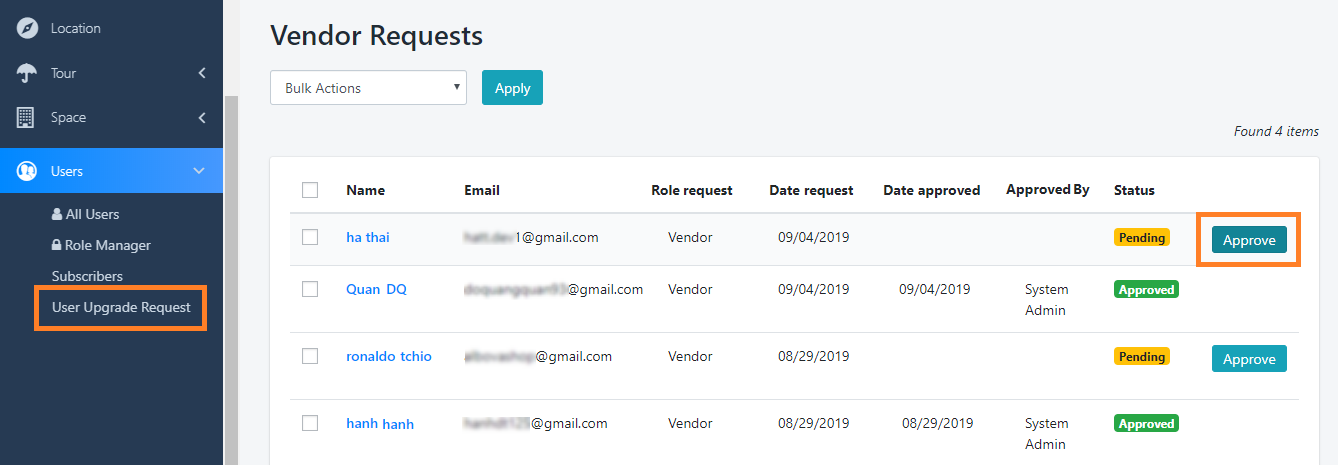Expand the Space menu chevron
The image size is (1338, 465).
[202, 117]
